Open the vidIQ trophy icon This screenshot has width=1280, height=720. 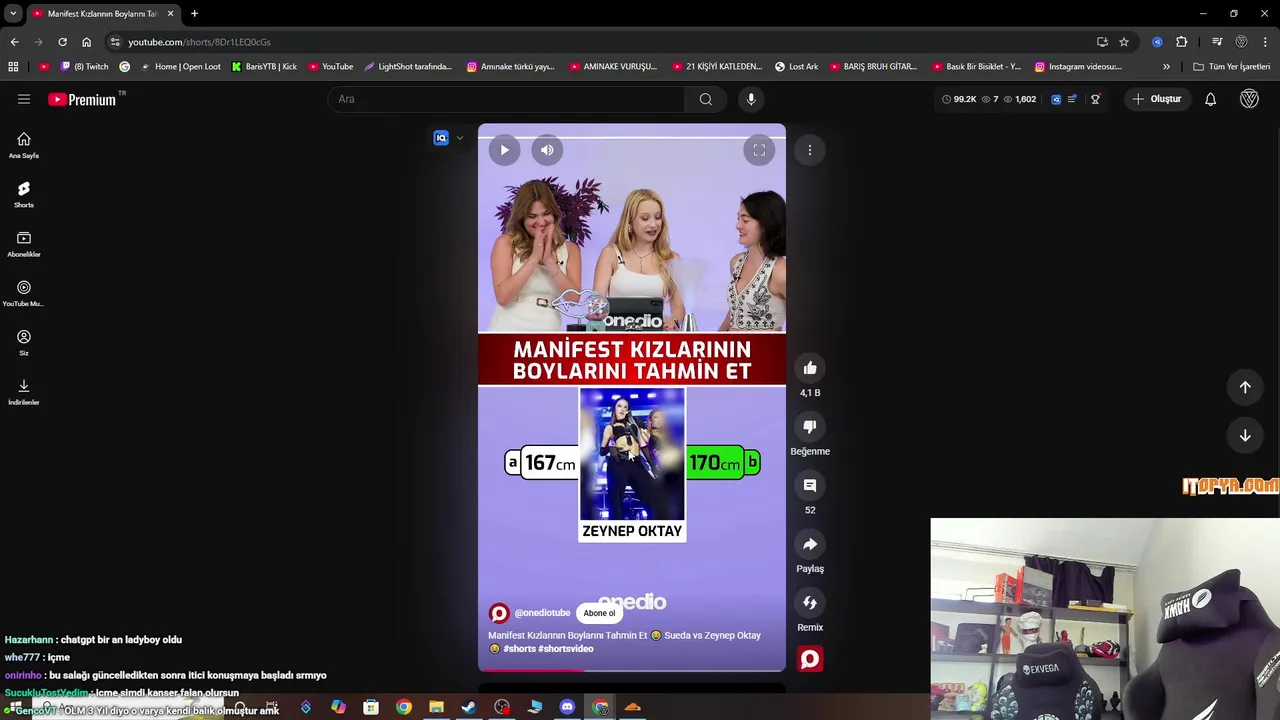(1095, 99)
